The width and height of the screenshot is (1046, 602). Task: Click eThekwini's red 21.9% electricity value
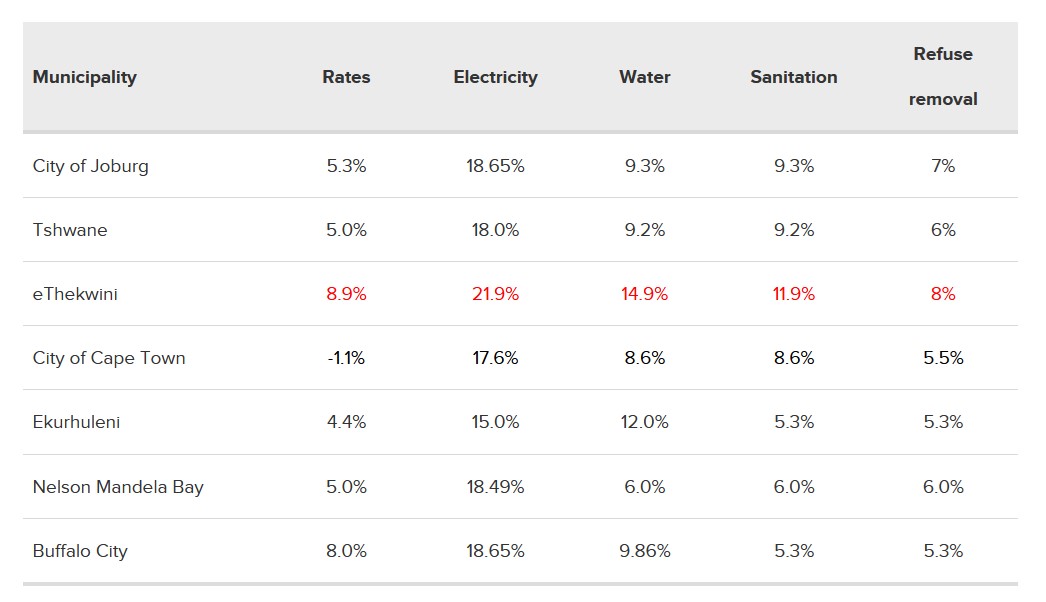[x=495, y=294]
